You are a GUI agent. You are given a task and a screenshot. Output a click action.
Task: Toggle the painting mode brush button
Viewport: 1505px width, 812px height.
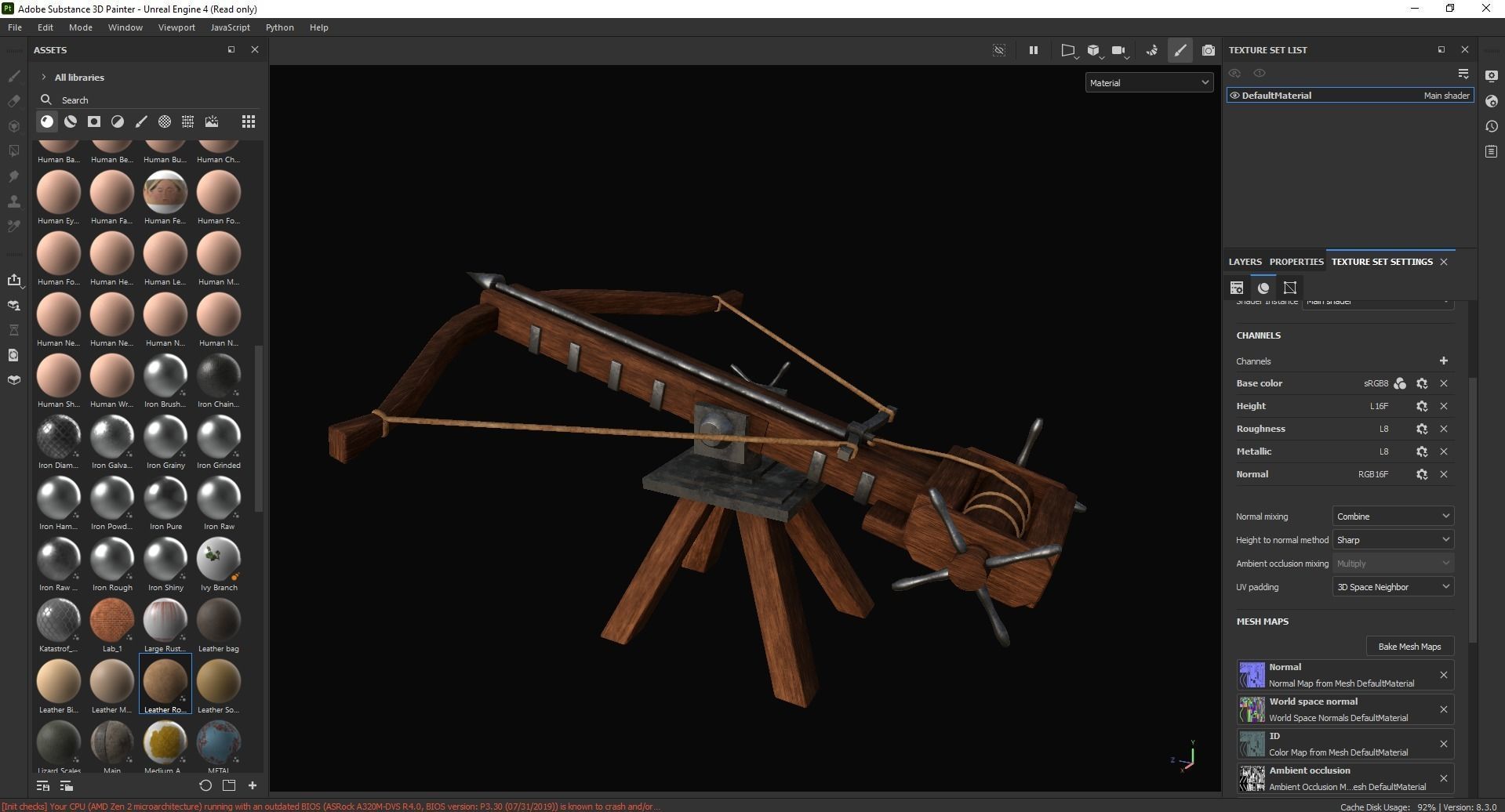tap(1180, 50)
